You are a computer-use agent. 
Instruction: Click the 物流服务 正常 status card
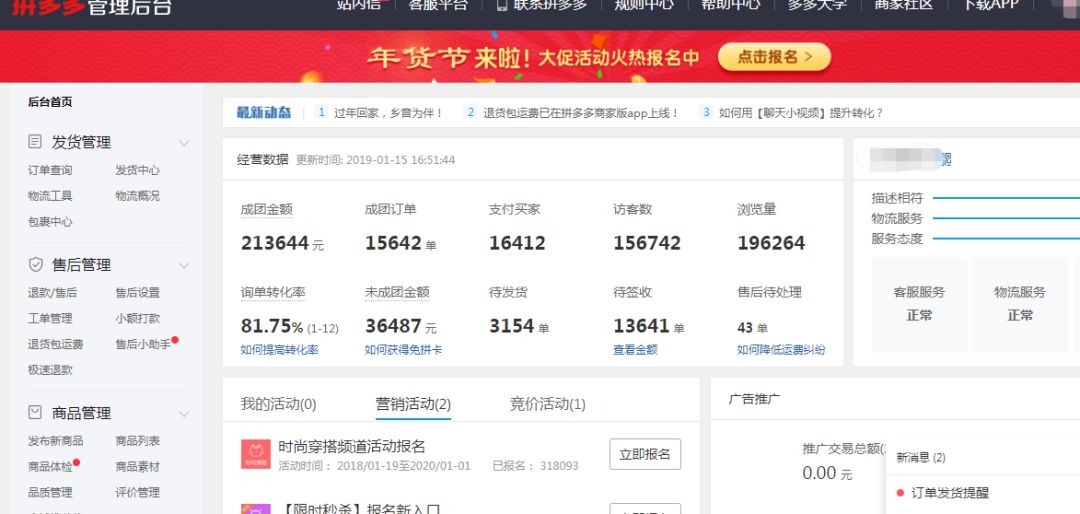click(1020, 305)
